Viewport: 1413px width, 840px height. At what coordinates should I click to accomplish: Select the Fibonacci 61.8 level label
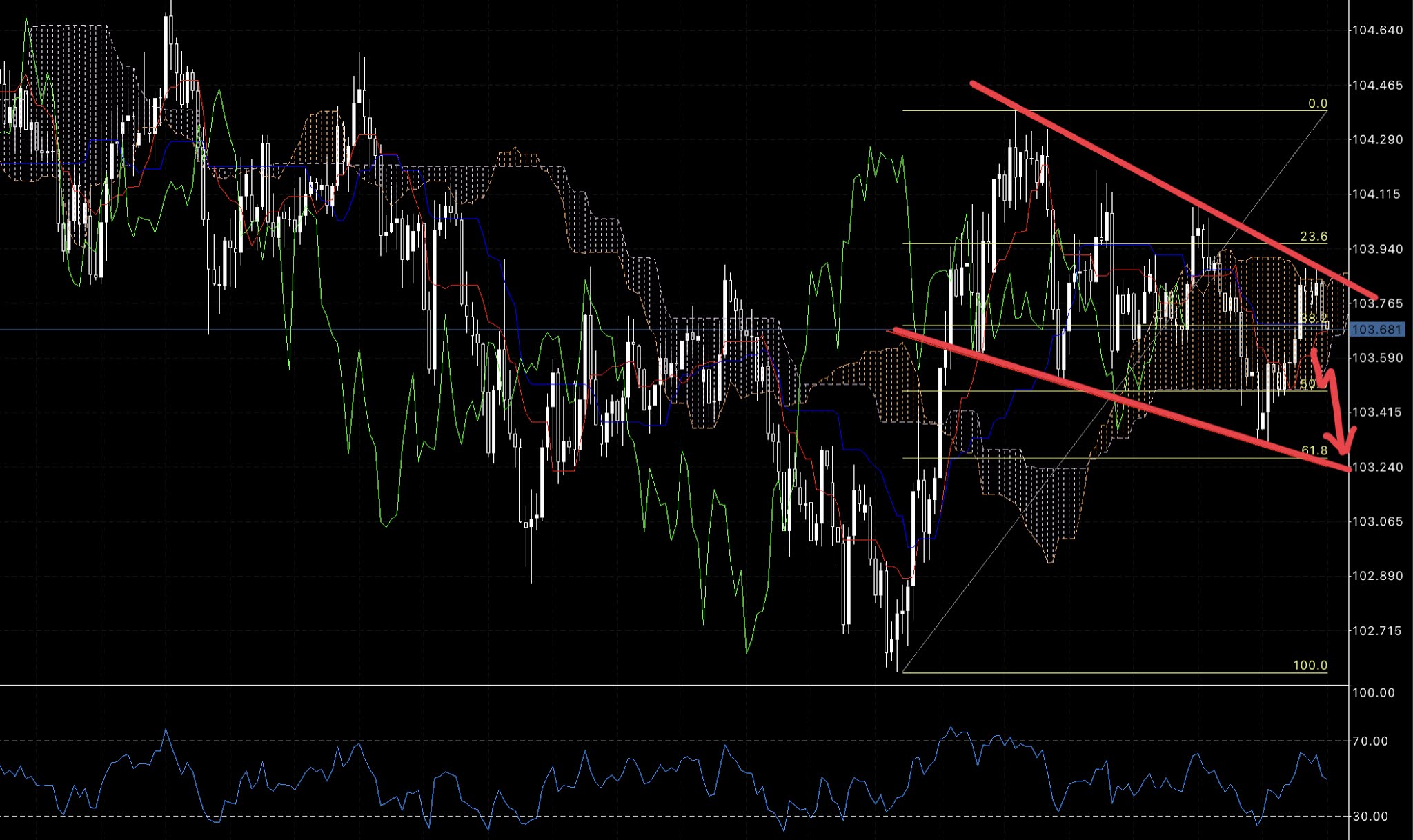pos(1314,450)
